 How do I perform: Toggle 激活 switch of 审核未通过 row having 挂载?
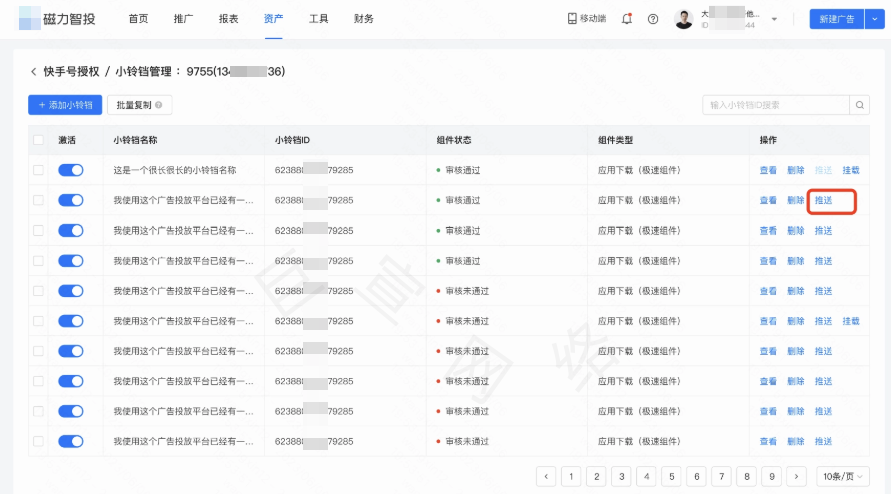click(71, 321)
